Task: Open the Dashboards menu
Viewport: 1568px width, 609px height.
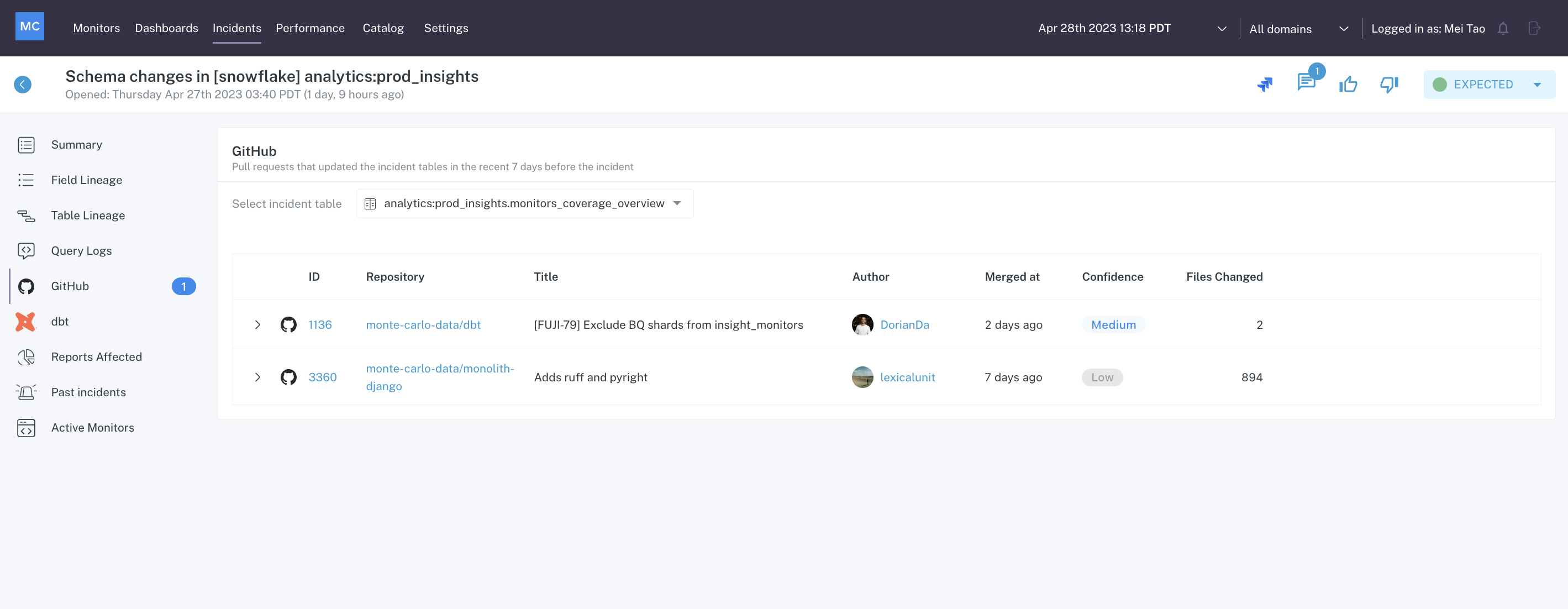Action: pyautogui.click(x=166, y=28)
